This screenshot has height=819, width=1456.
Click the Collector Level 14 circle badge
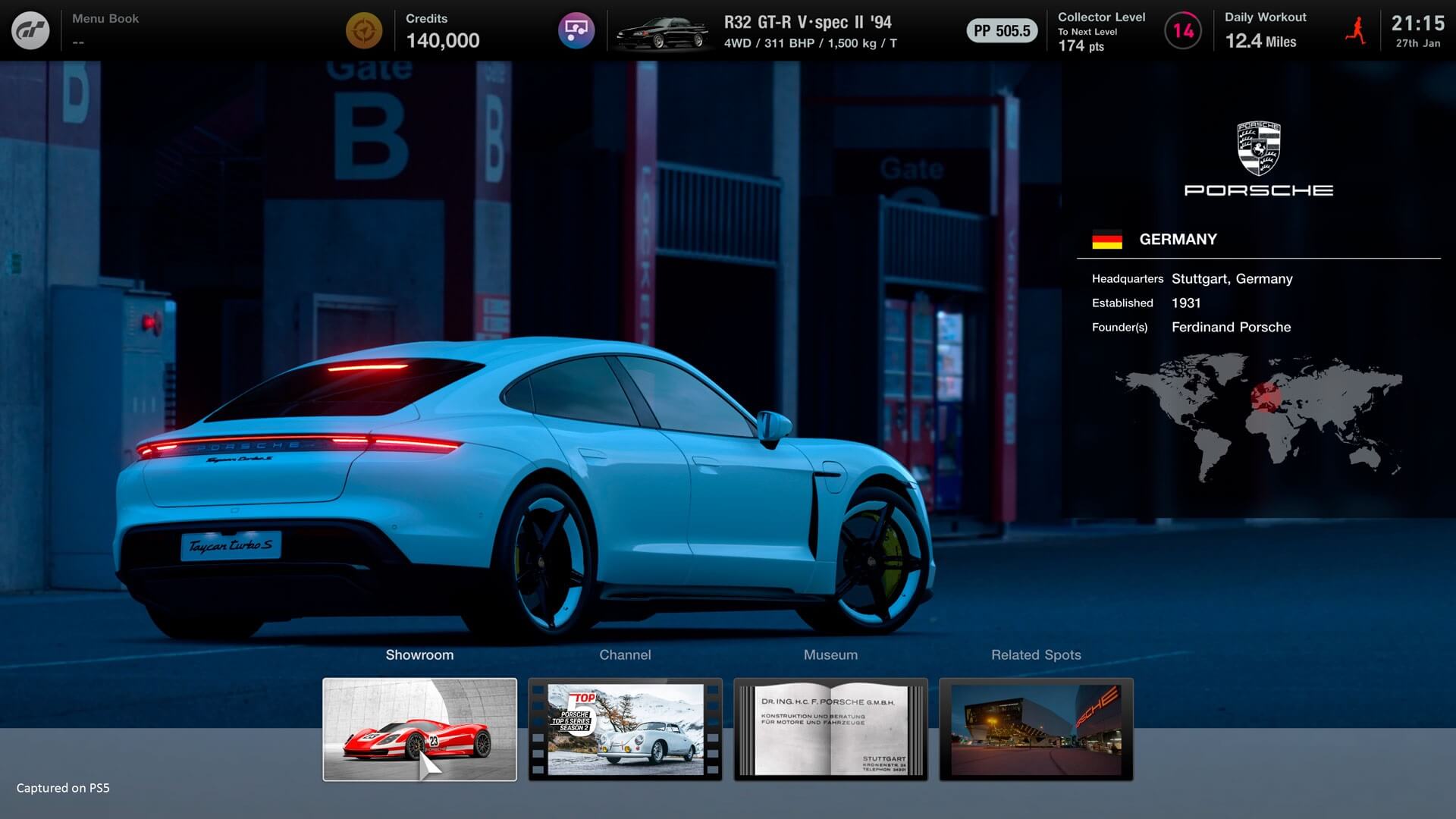pos(1182,31)
